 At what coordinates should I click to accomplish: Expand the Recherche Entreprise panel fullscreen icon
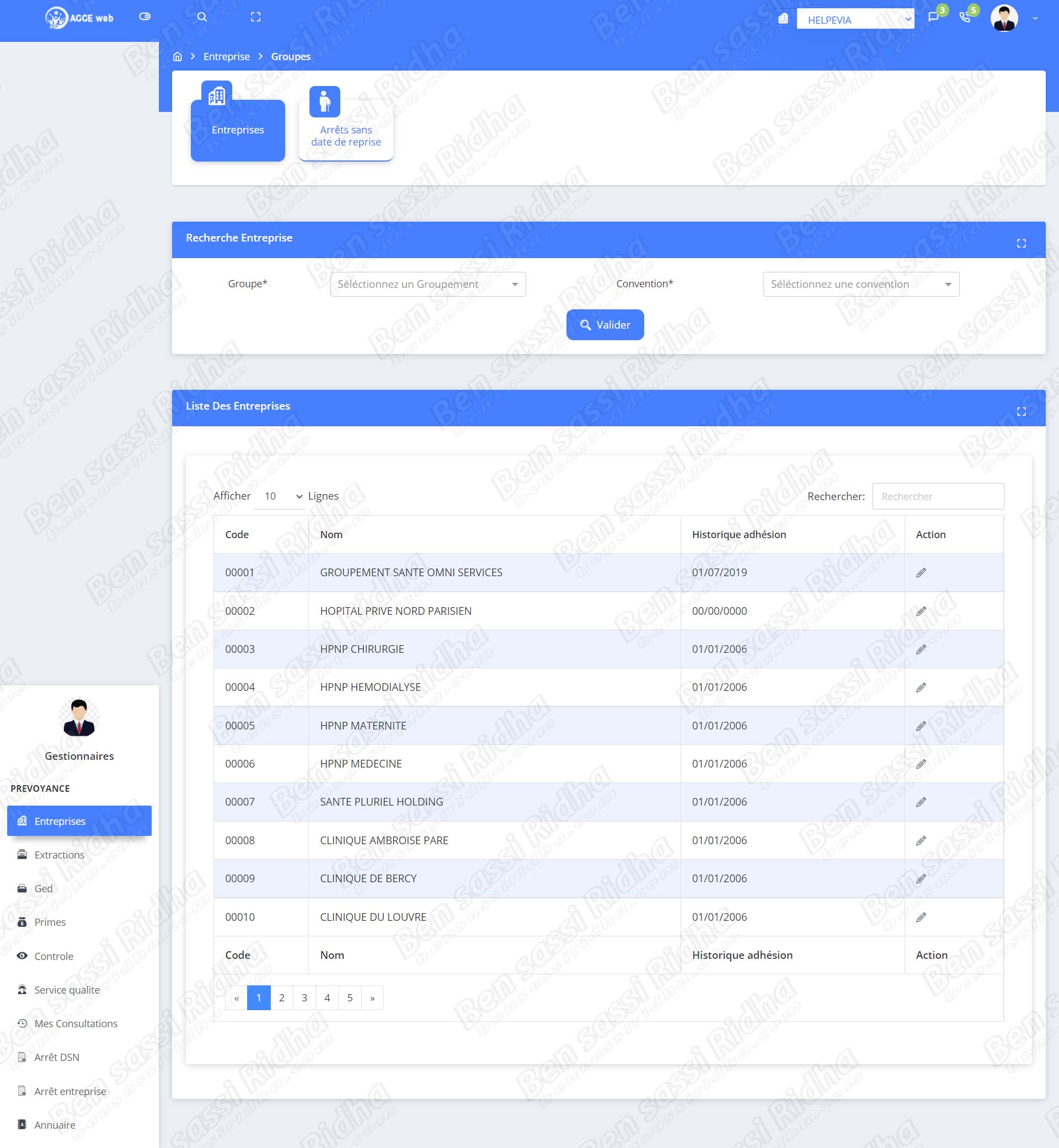point(1021,244)
